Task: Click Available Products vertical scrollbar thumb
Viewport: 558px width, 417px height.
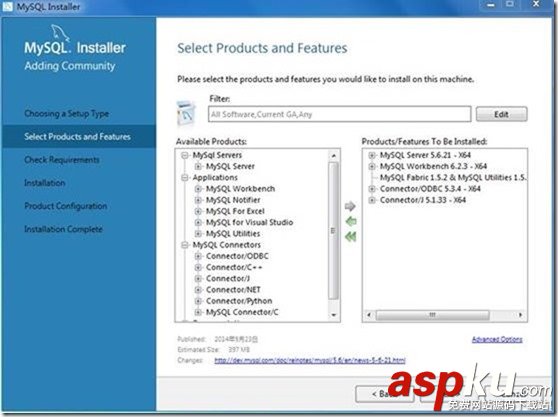Action: click(333, 231)
